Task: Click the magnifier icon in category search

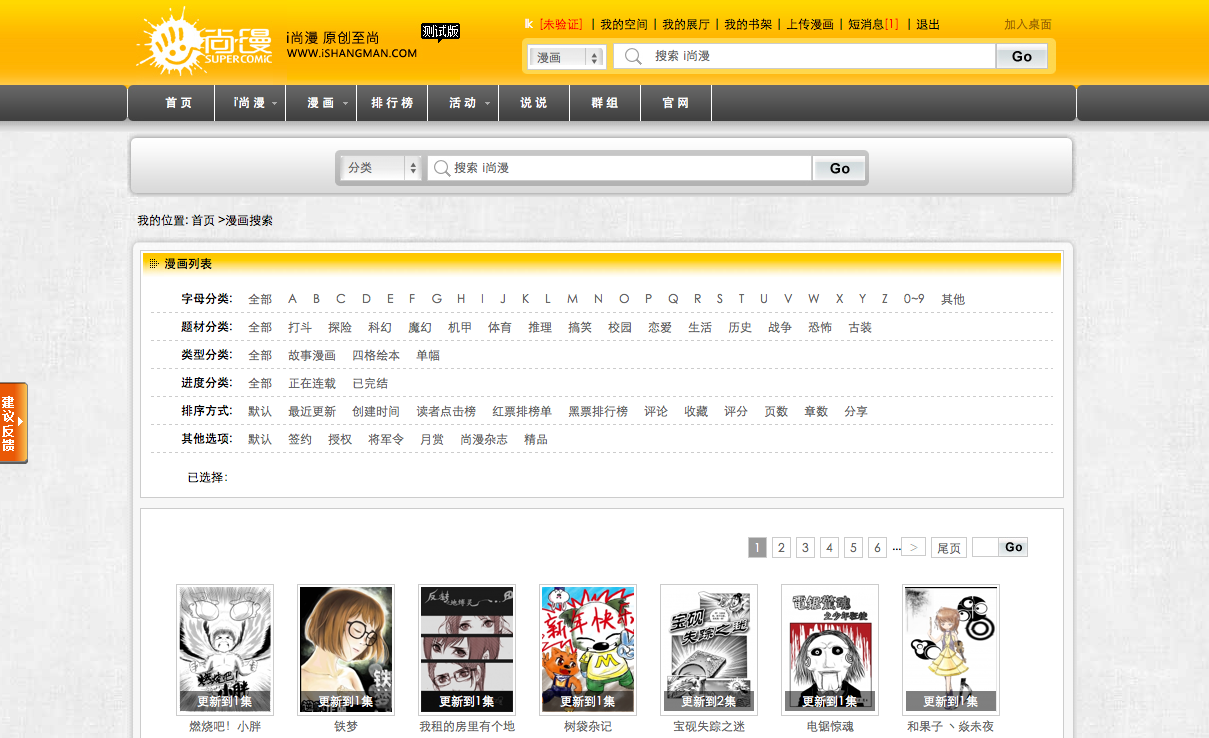Action: pyautogui.click(x=441, y=168)
